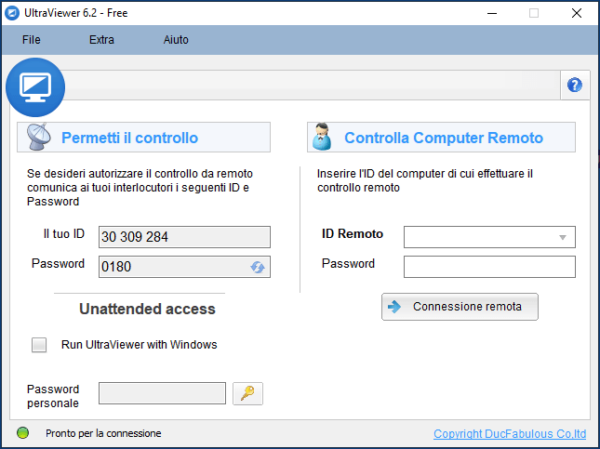Close the UltraViewer window

[x=576, y=13]
